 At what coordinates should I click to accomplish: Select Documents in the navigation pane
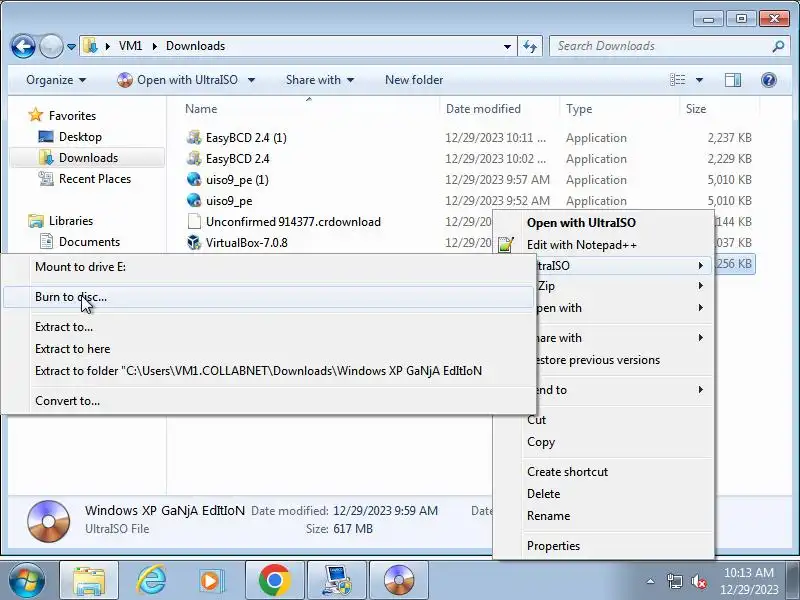pos(89,242)
